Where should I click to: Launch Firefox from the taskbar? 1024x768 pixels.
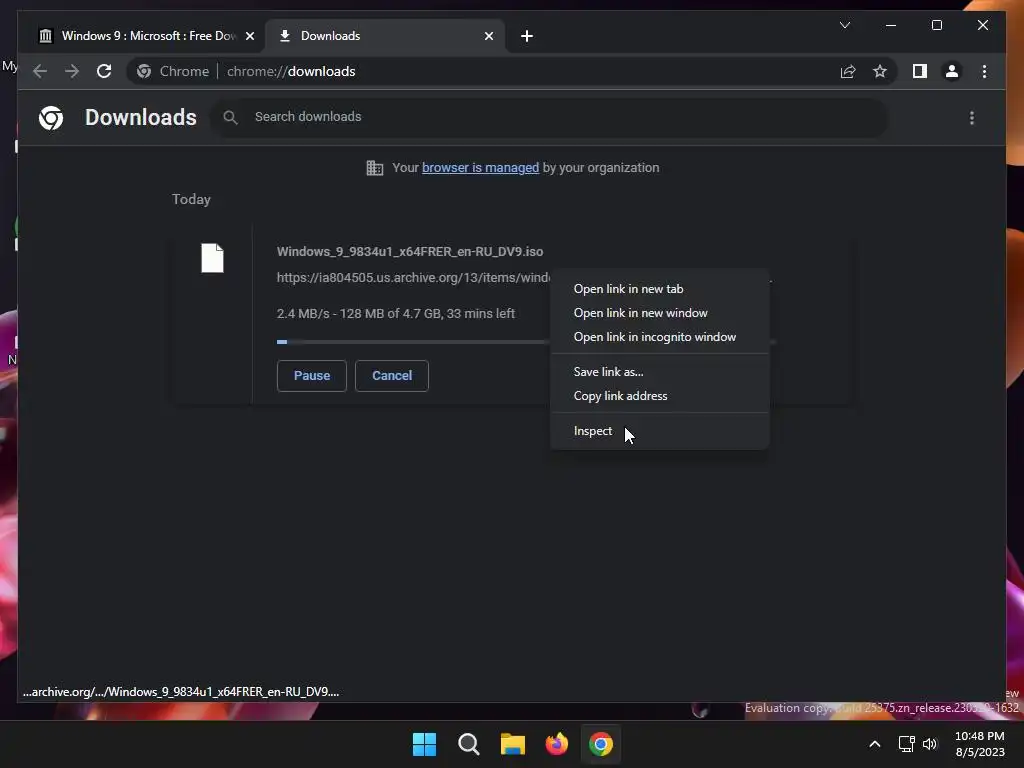(556, 744)
